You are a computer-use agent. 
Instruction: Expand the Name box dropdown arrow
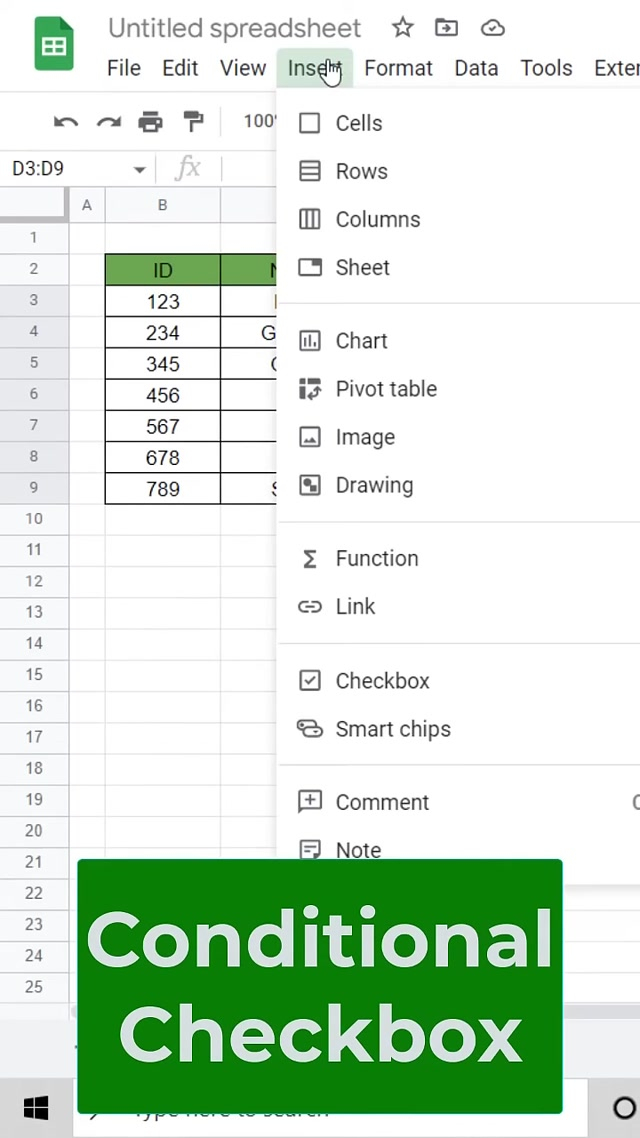coord(139,169)
